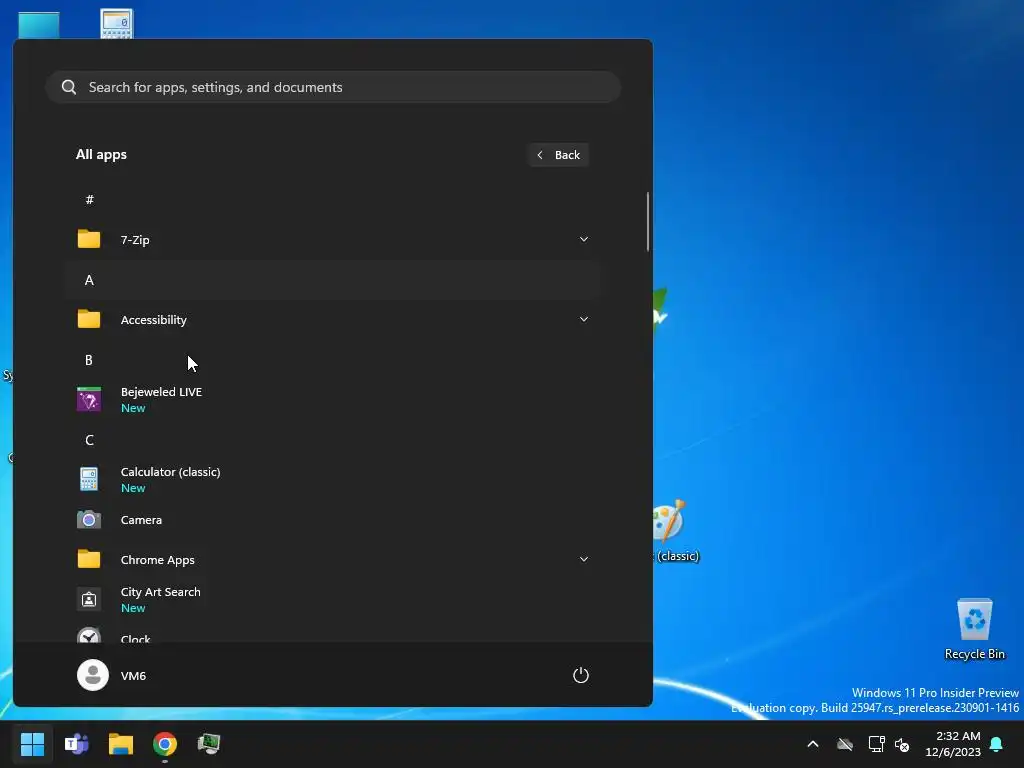Screen dimensions: 1024x768
Task: Click the B letter header
Action: point(89,360)
